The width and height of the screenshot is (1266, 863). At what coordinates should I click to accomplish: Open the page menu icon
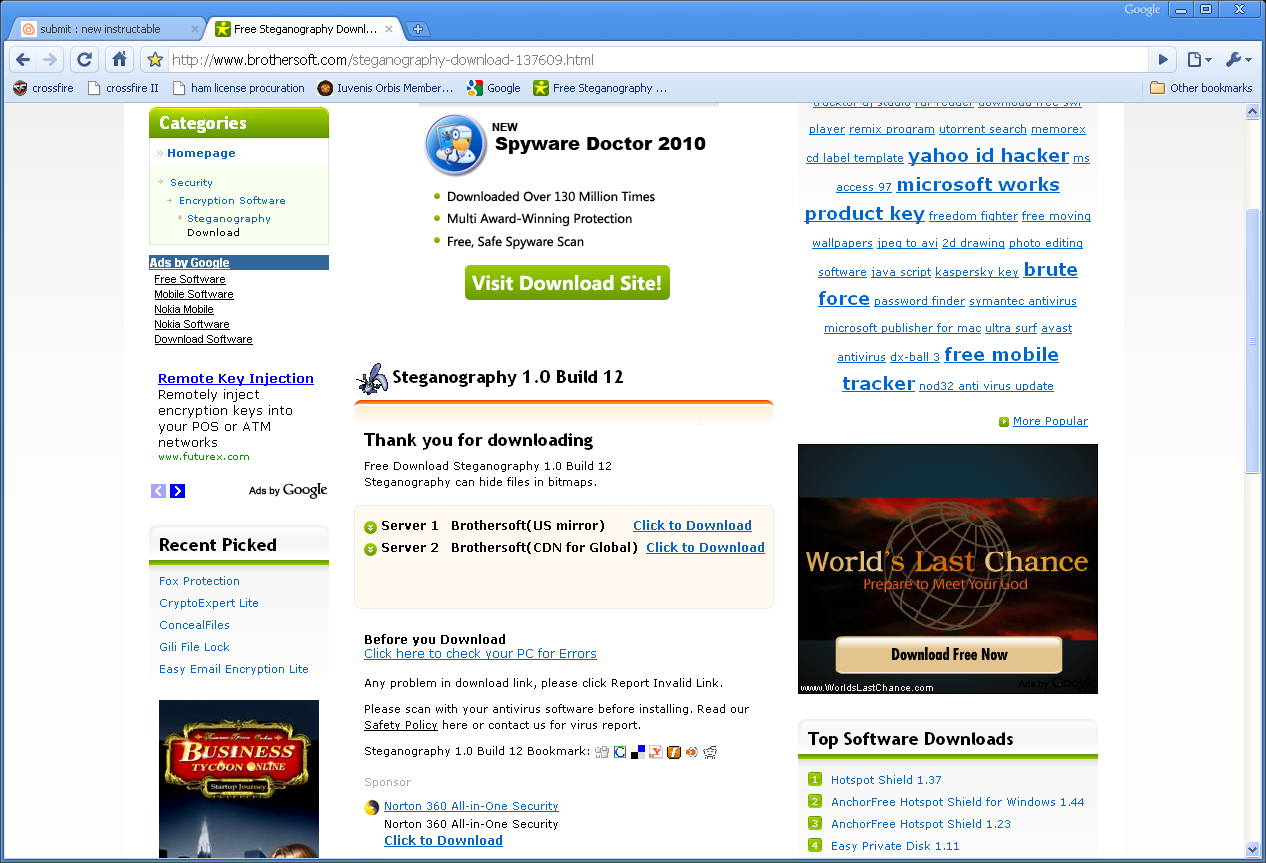coord(1198,60)
